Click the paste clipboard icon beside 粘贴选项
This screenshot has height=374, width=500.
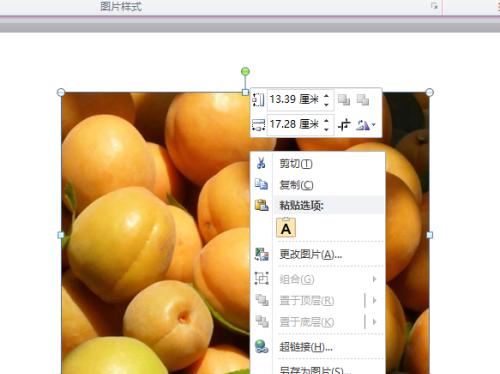click(x=262, y=205)
